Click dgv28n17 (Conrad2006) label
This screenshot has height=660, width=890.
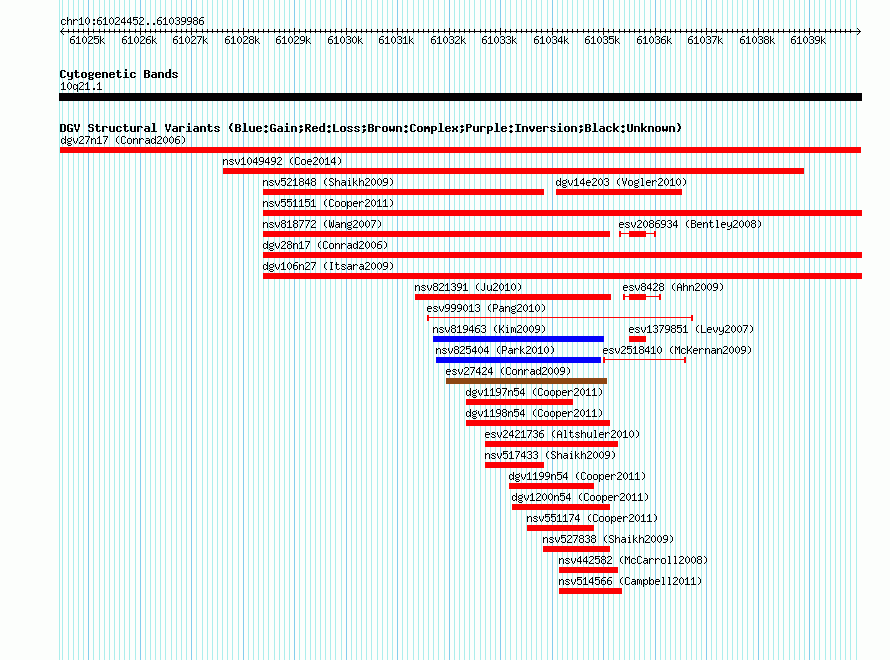(325, 245)
